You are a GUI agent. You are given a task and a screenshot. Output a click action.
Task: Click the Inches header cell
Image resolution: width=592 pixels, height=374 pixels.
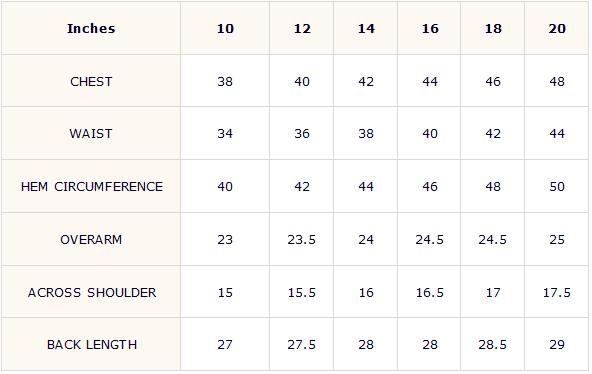pos(91,28)
